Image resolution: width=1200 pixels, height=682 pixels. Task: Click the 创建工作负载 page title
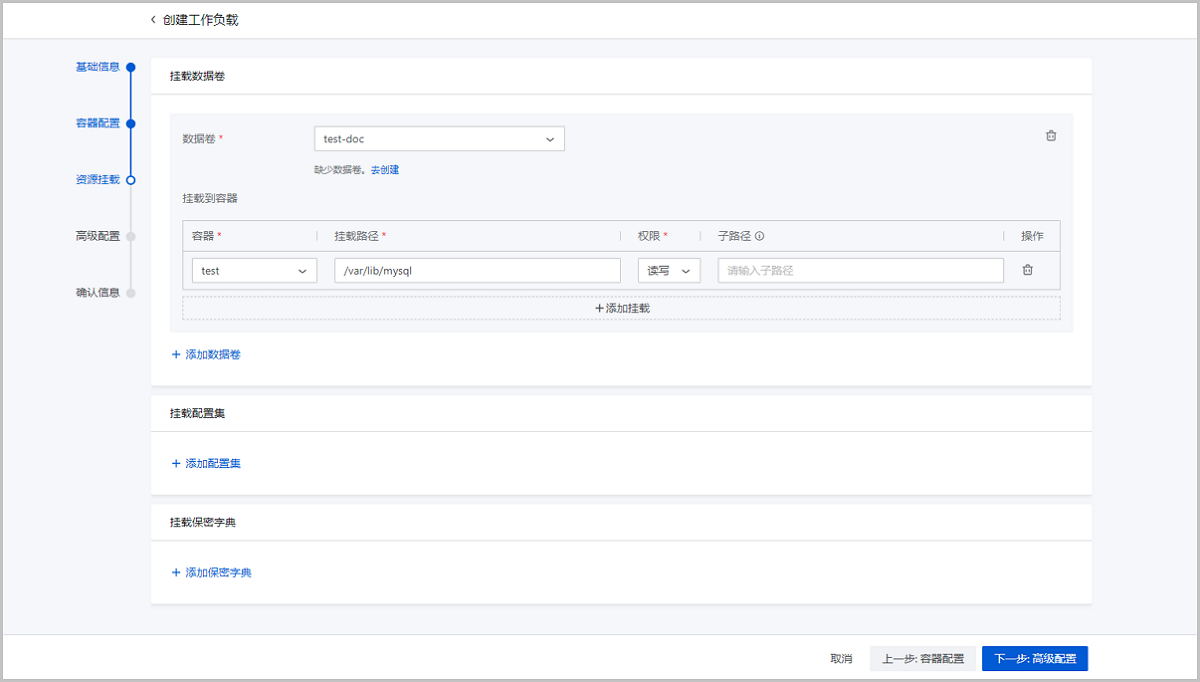pyautogui.click(x=201, y=20)
